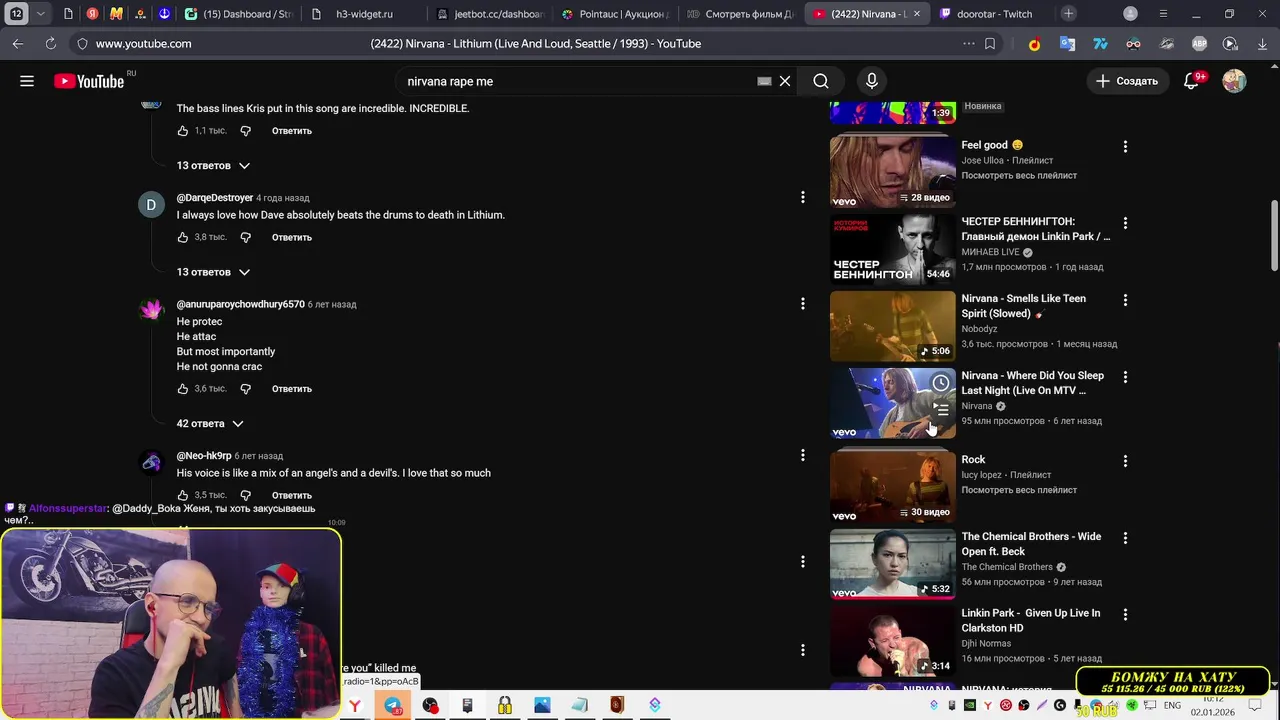Open options menu for 'He protec' comment

[x=802, y=303]
